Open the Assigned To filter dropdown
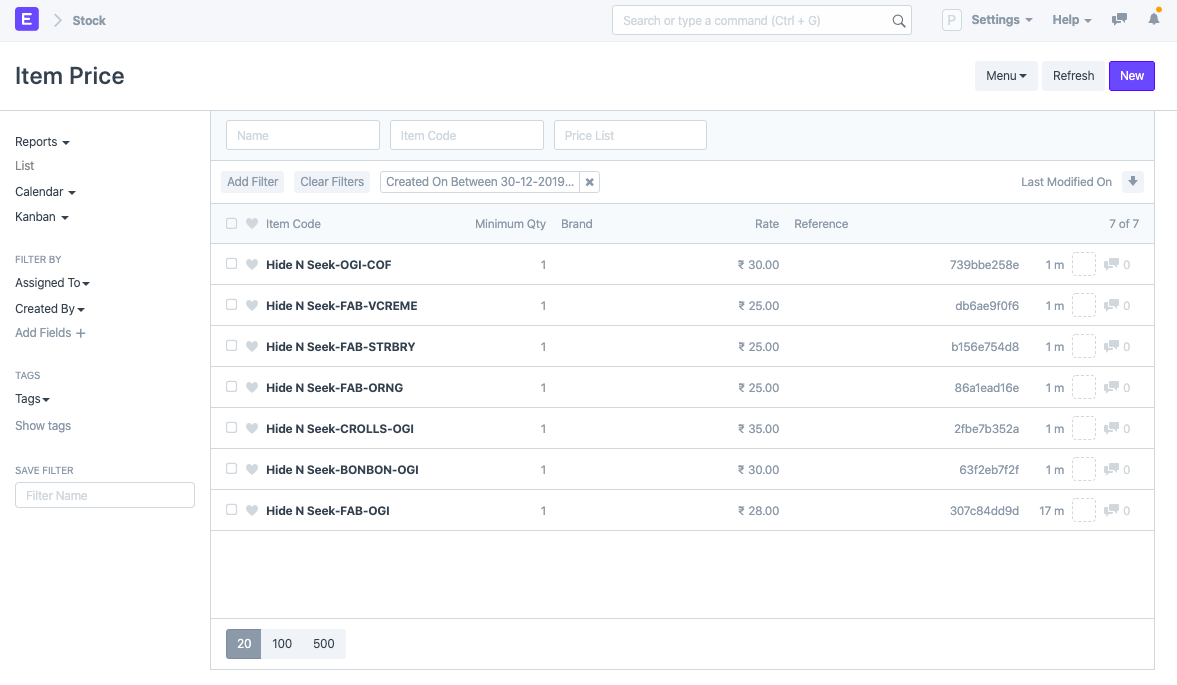 point(53,283)
